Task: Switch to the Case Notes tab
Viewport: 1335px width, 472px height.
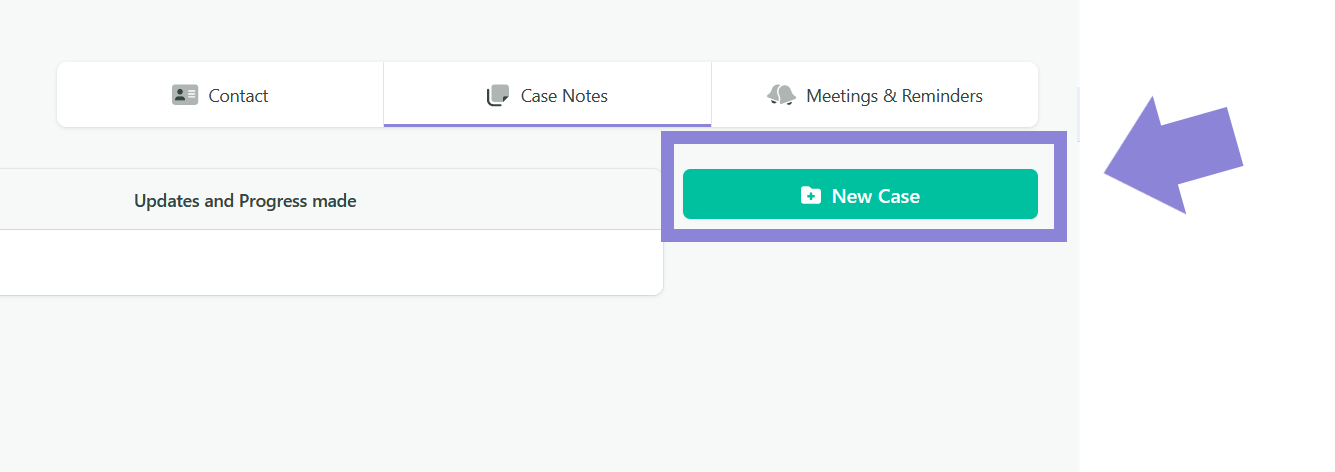Action: [x=547, y=95]
